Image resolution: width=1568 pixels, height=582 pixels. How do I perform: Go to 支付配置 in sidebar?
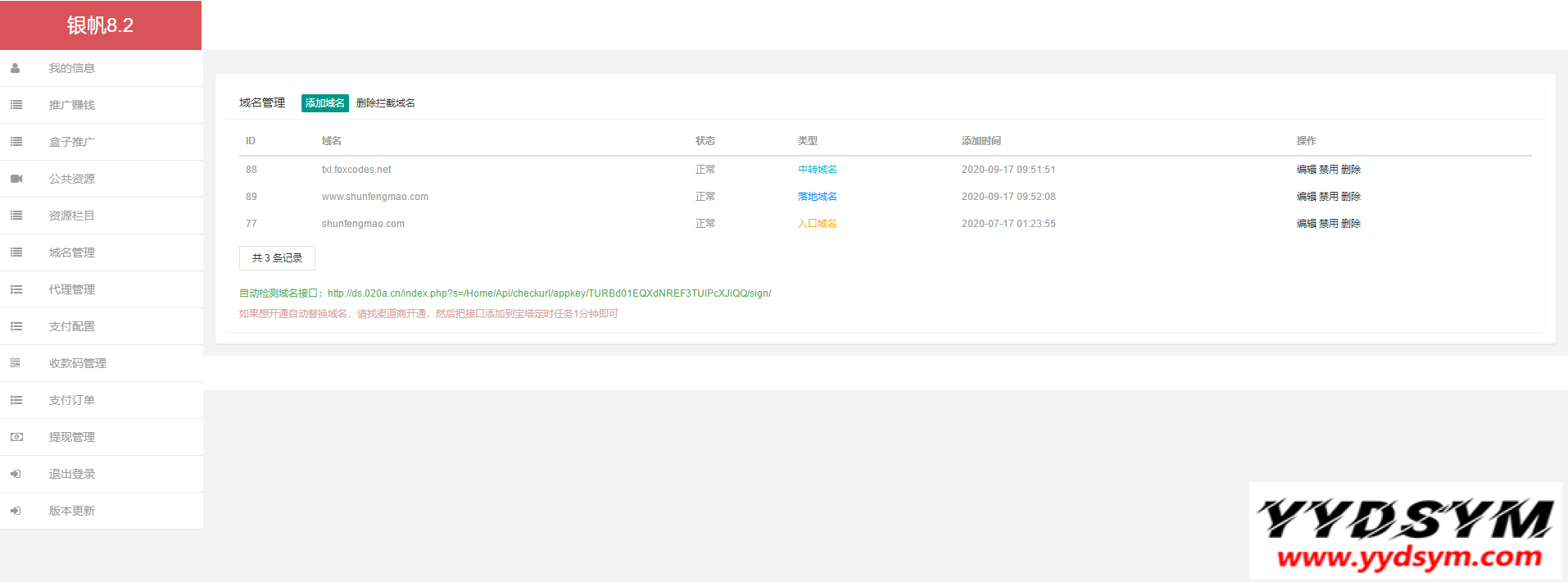tap(72, 326)
